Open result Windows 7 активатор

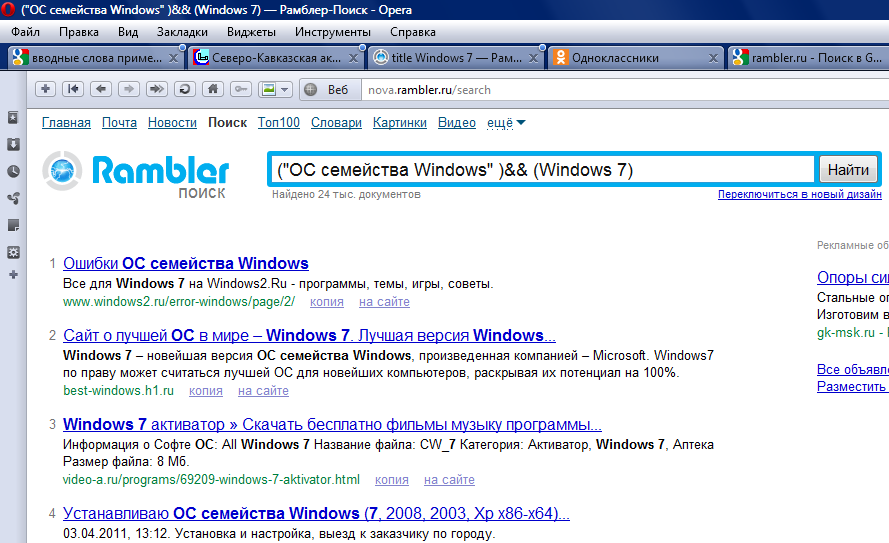coord(332,424)
